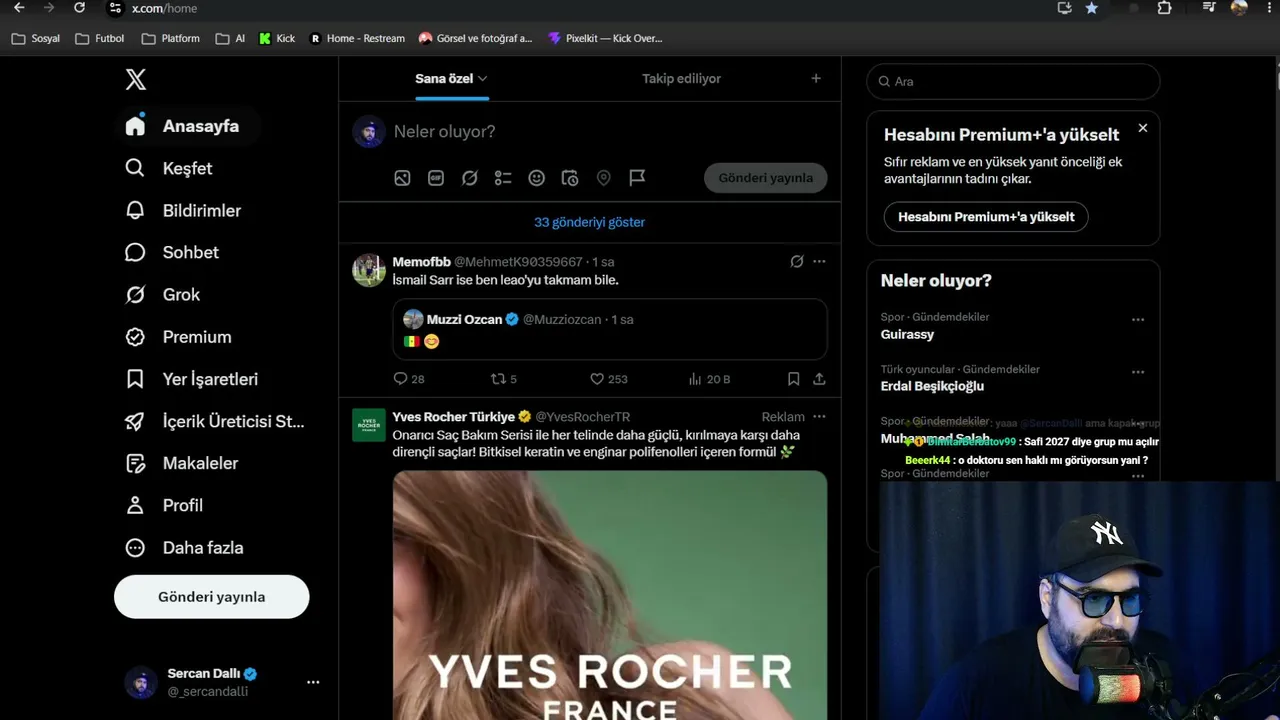Go back with the browser back arrow
This screenshot has height=720, width=1280.
click(x=19, y=8)
